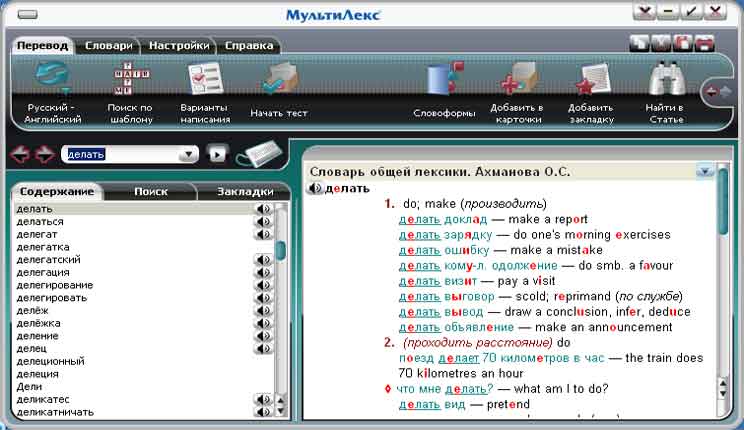The height and width of the screenshot is (430, 744).
Task: Click the forward navigation arrow
Action: pos(45,154)
